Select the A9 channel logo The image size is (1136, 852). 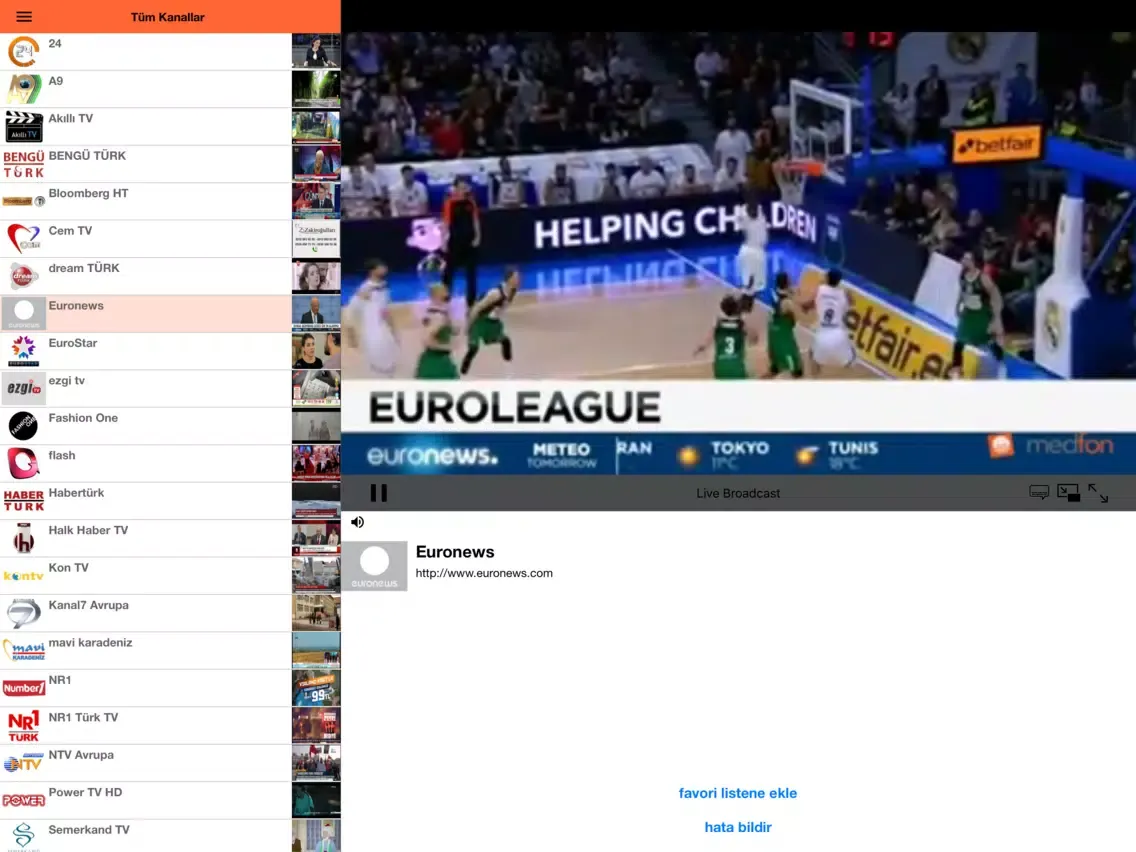24,89
